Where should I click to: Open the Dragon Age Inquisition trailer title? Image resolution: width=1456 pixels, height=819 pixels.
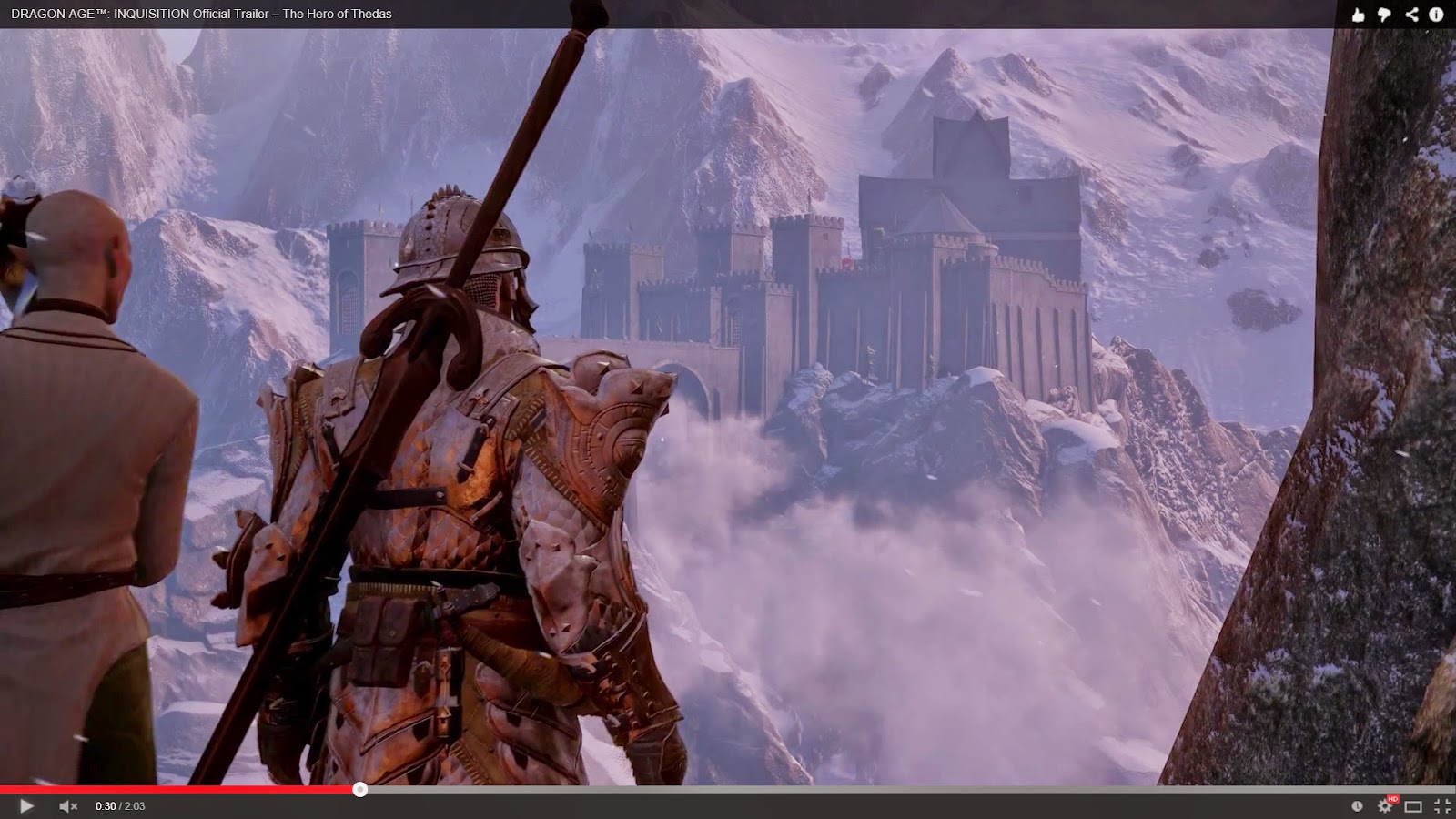tap(198, 14)
